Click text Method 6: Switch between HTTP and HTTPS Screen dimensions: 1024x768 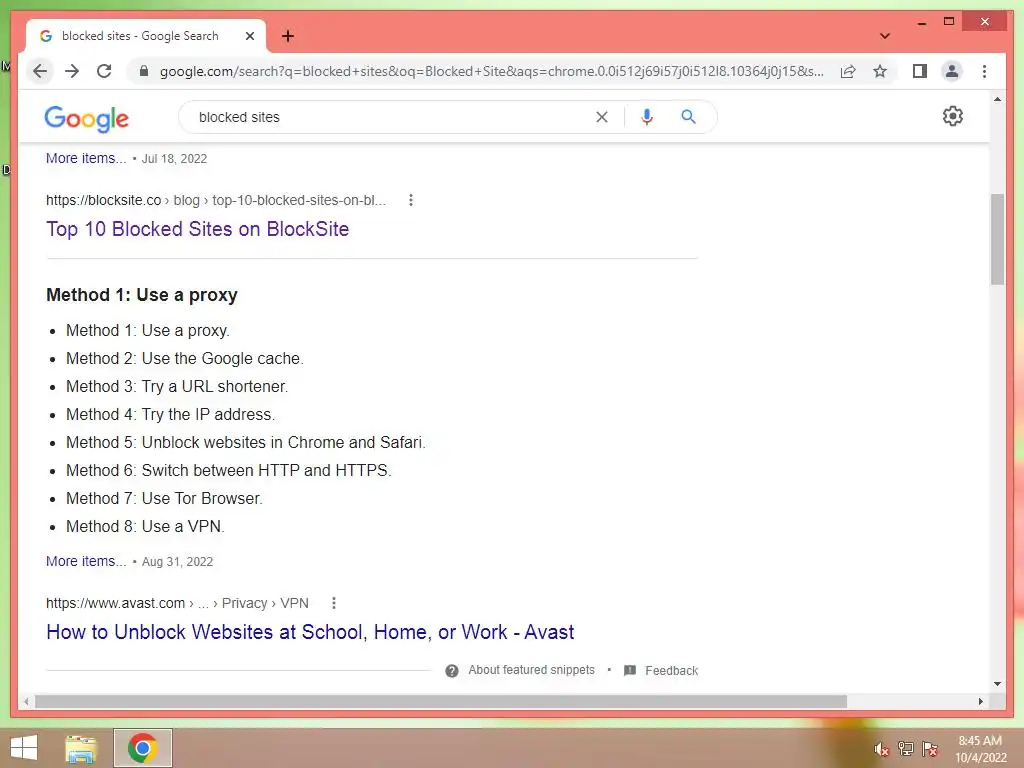pyautogui.click(x=229, y=471)
